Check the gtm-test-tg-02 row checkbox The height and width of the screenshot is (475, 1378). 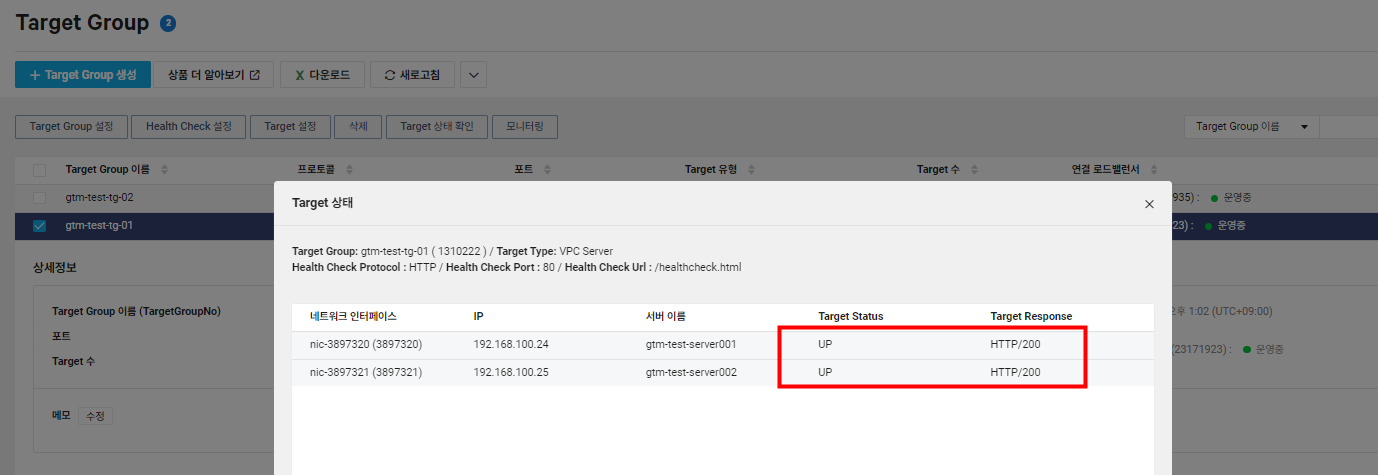point(39,197)
